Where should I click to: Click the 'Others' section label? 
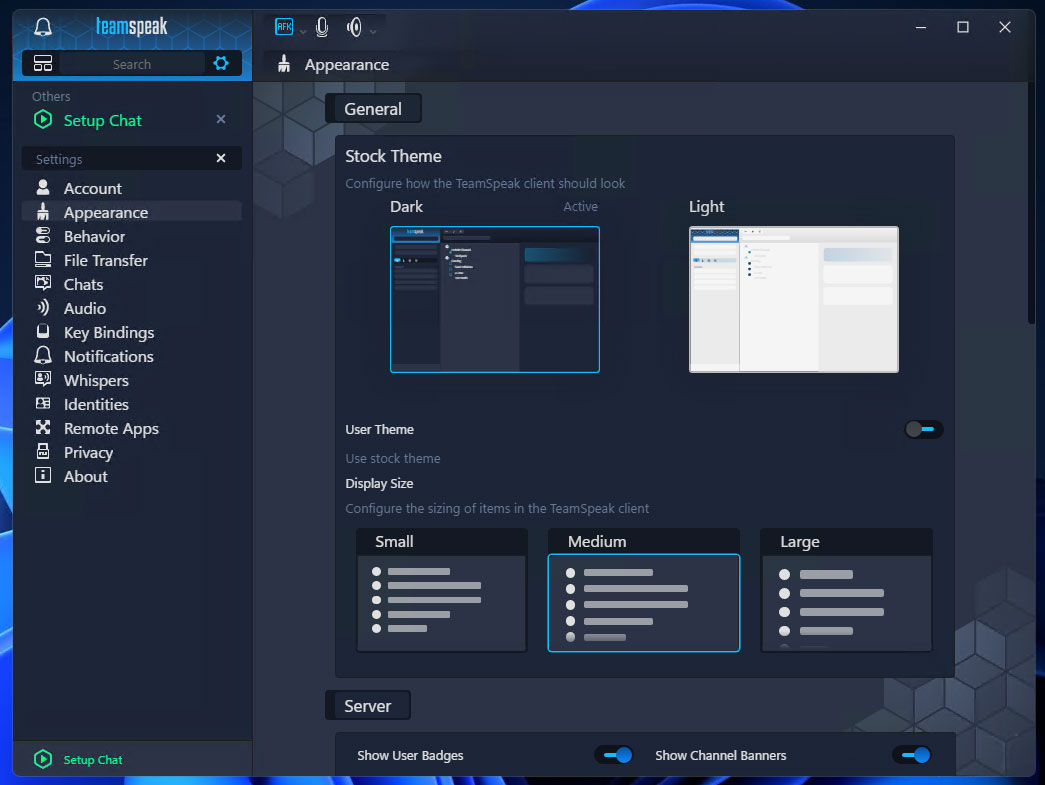point(51,96)
